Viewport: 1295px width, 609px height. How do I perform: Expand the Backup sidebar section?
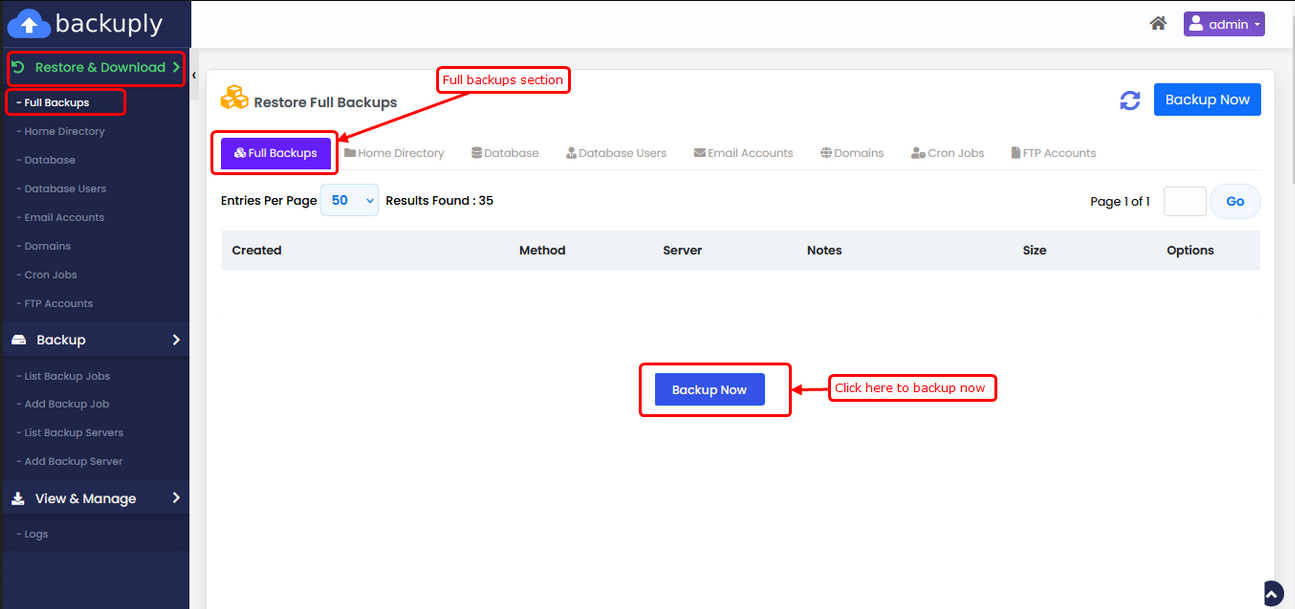click(x=95, y=340)
